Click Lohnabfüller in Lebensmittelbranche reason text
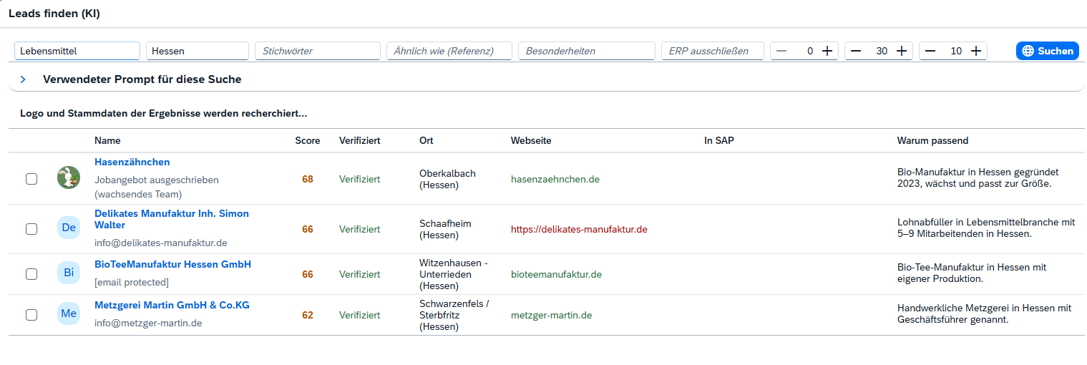1087x365 pixels. point(986,229)
